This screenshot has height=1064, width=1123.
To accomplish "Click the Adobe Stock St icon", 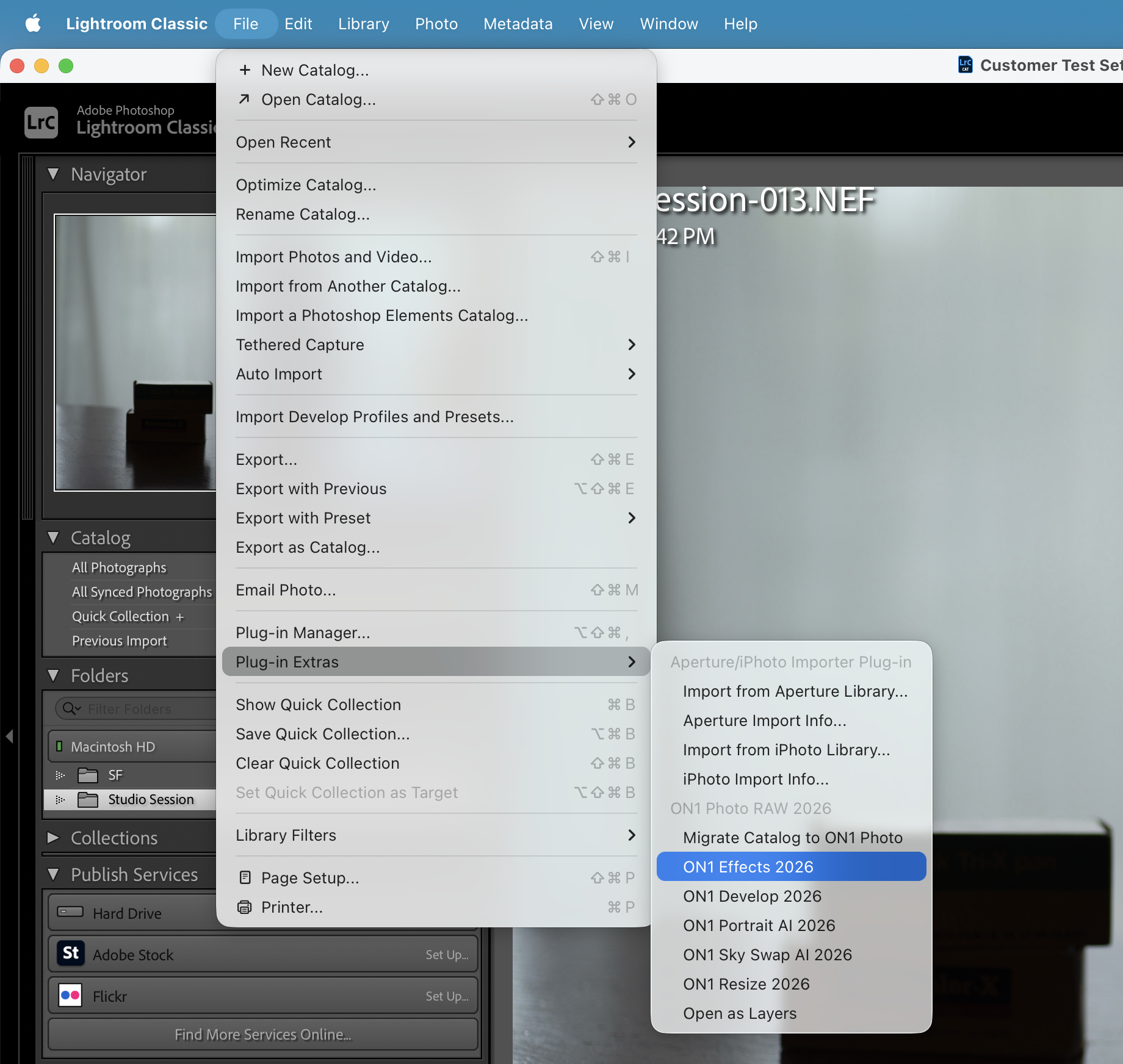I will point(71,954).
